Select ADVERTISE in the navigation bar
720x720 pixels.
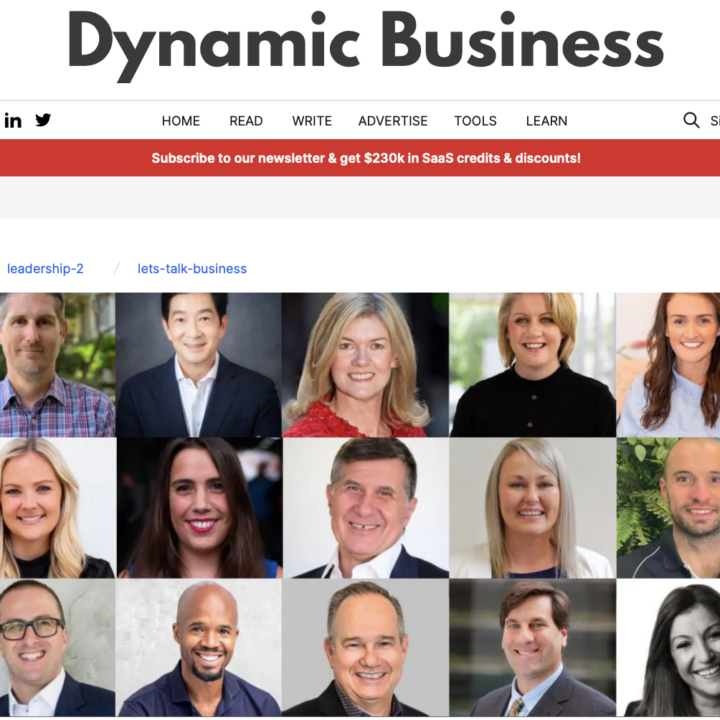click(x=393, y=121)
